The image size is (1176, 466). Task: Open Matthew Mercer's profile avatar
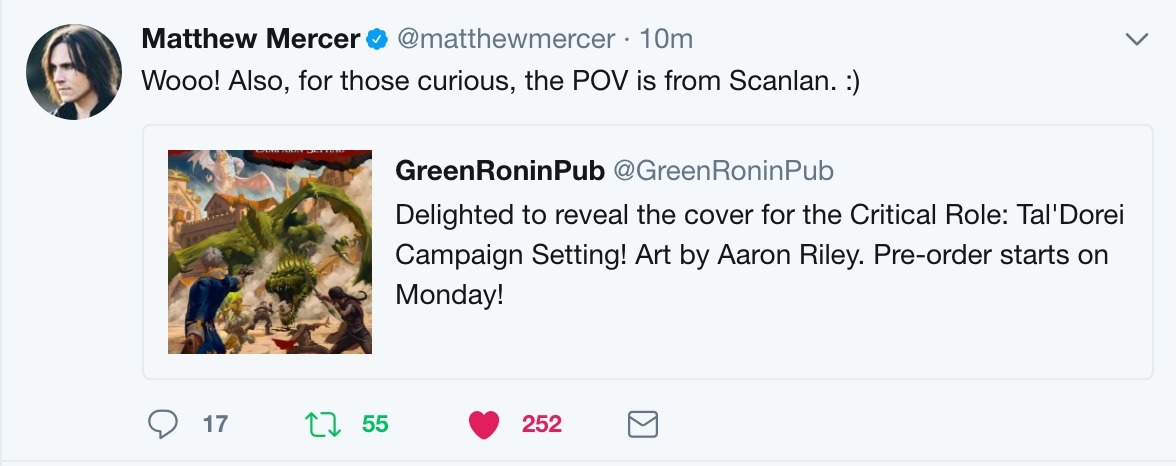(73, 71)
